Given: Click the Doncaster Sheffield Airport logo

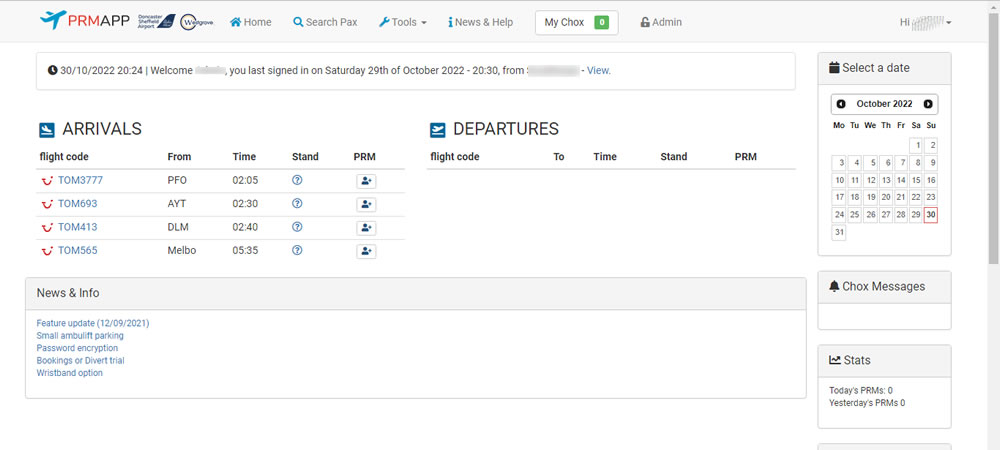Looking at the screenshot, I should 157,21.
